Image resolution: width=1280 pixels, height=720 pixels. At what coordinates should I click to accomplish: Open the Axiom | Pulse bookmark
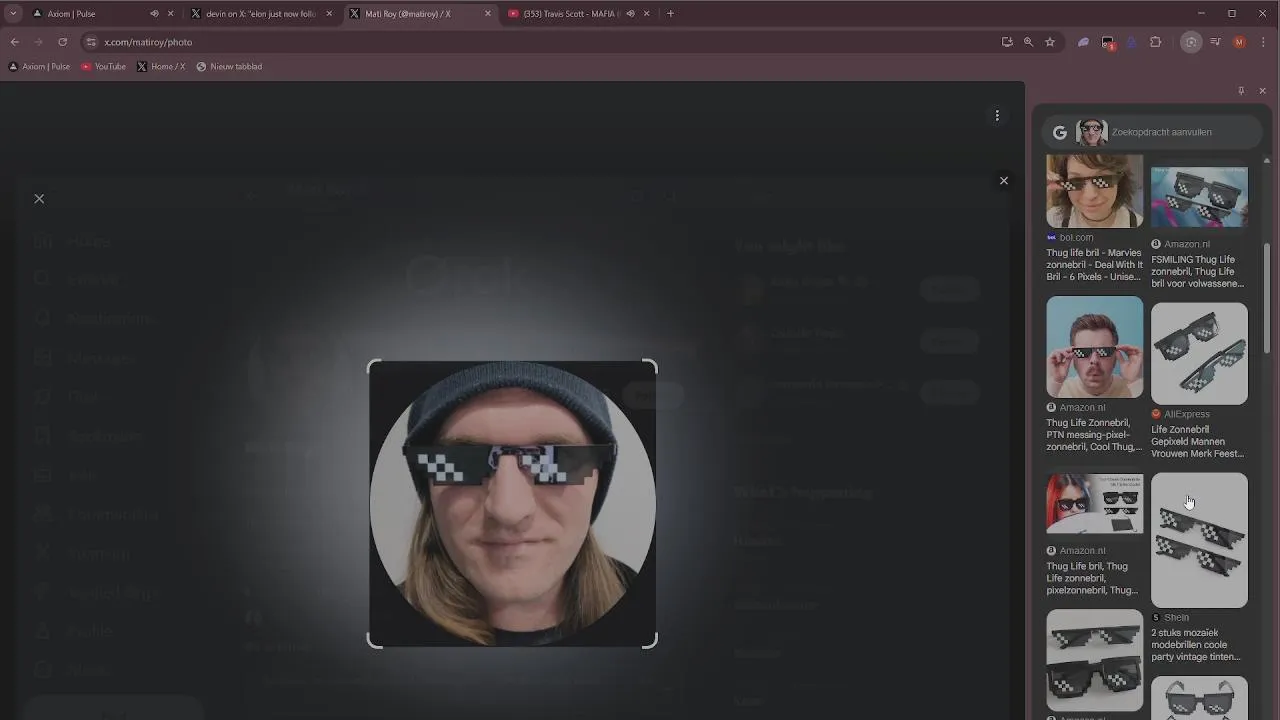coord(39,67)
